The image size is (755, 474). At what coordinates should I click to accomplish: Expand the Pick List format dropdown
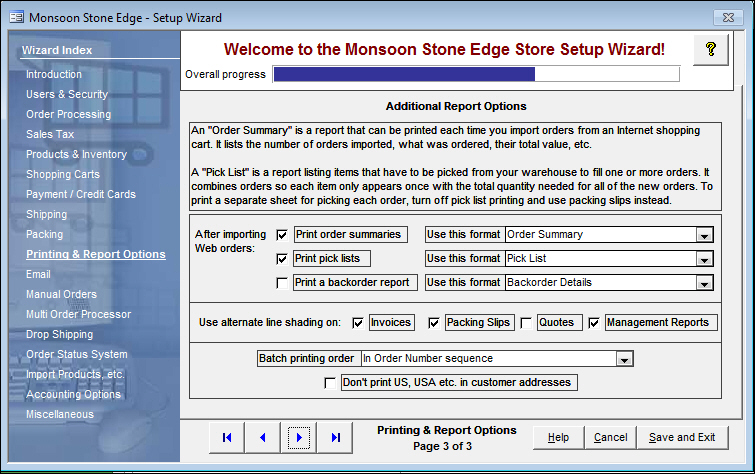705,259
